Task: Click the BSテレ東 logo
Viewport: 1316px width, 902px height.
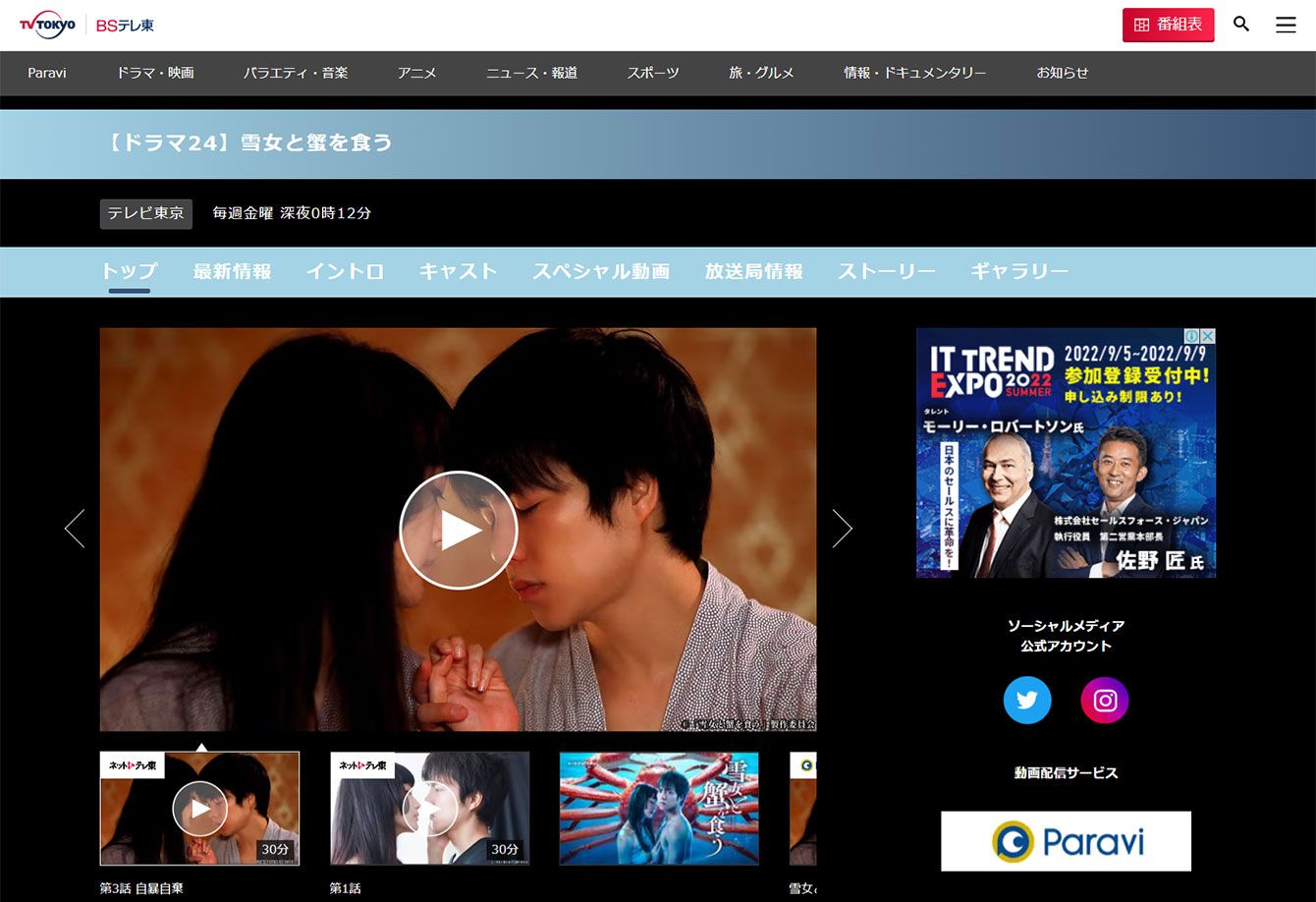Action: (x=125, y=26)
